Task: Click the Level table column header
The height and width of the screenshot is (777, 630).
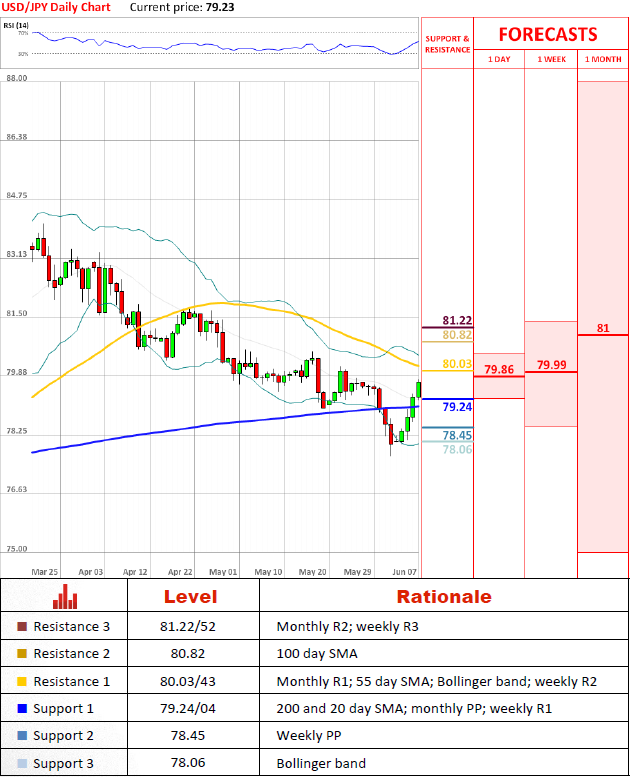Action: point(191,597)
